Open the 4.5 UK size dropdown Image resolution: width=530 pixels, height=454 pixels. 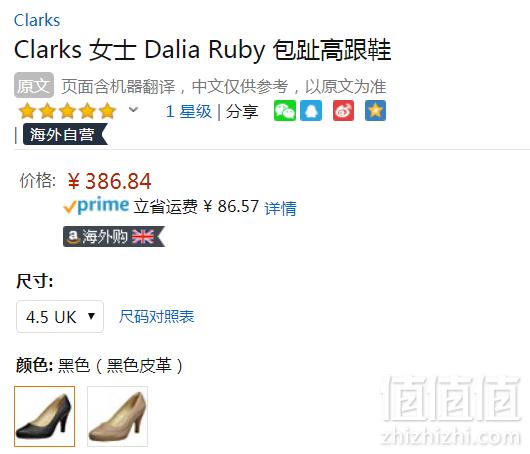click(60, 316)
